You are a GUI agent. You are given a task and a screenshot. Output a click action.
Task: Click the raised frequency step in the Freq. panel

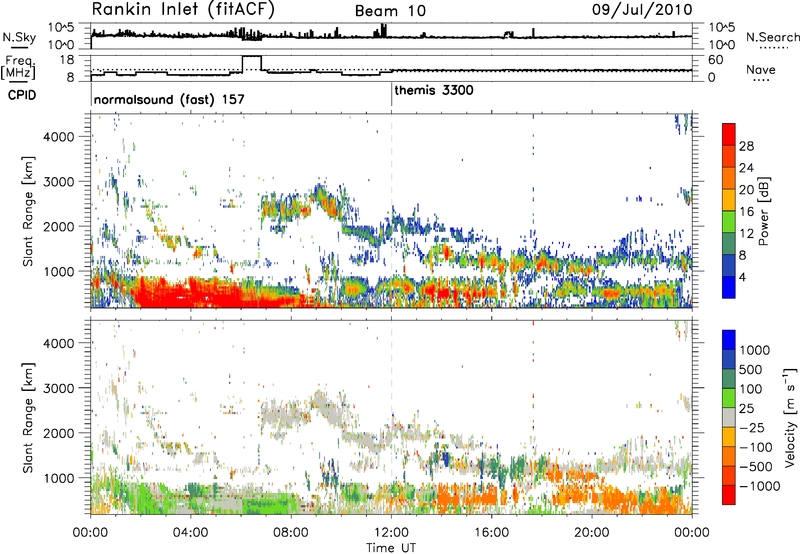(252, 63)
